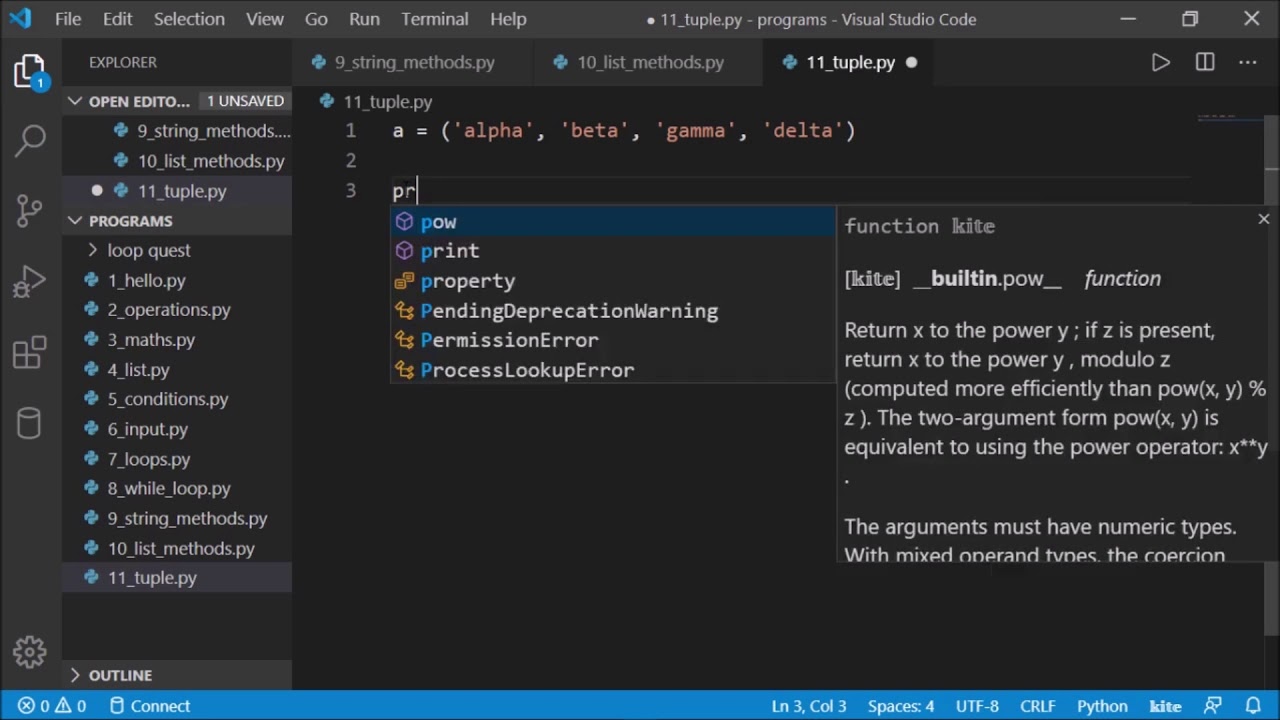Switch to 11_tuple.py tab
1280x720 pixels.
pyautogui.click(x=850, y=62)
